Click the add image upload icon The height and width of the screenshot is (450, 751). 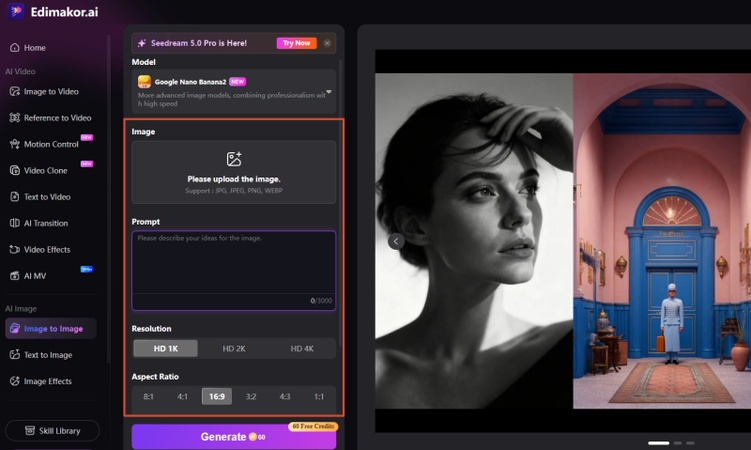click(x=234, y=159)
